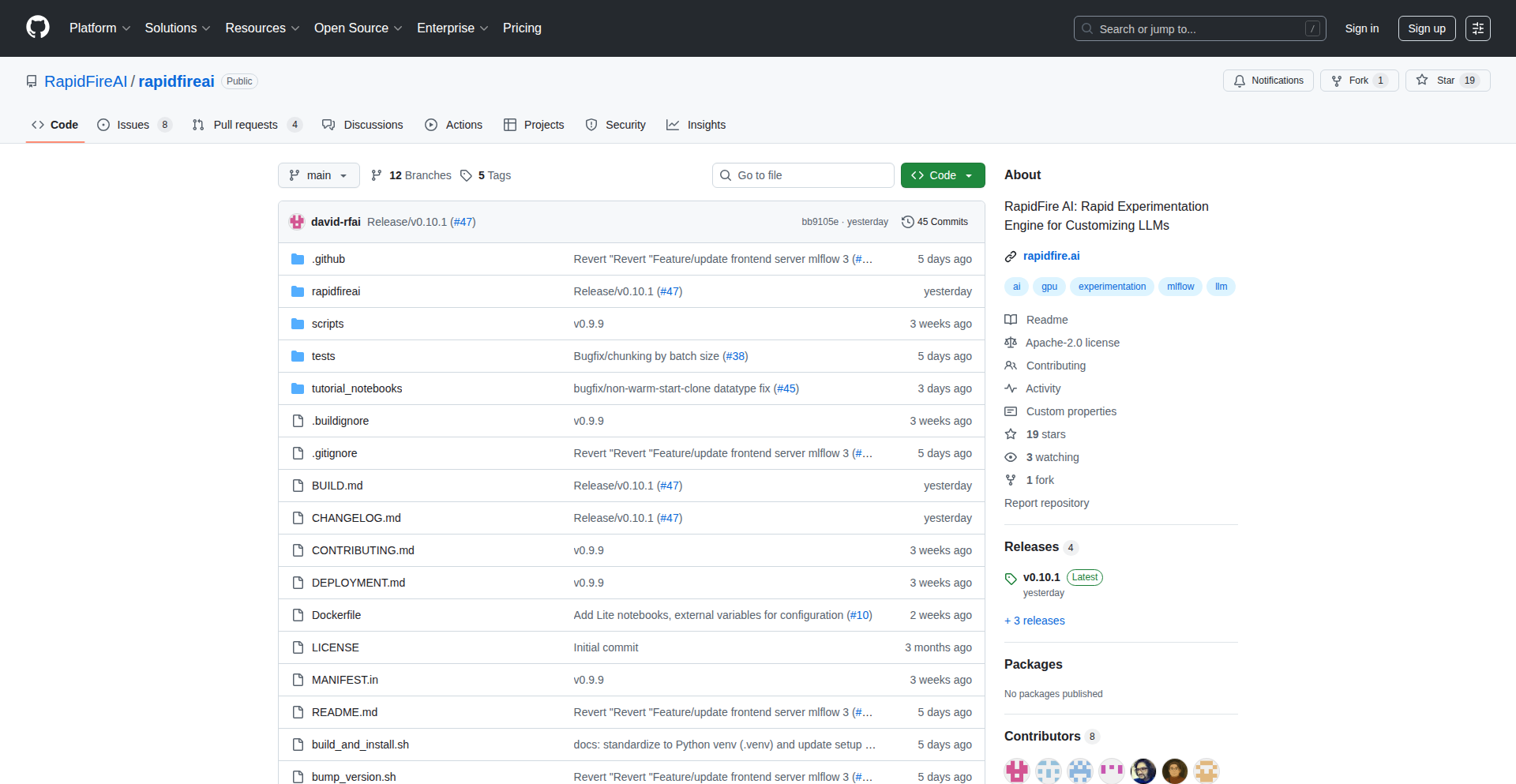
Task: Open the command palette icon in the header
Action: tap(1477, 28)
